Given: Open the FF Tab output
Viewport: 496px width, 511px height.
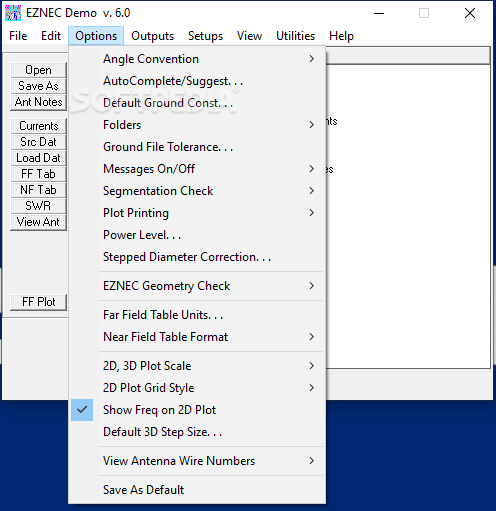Looking at the screenshot, I should click(x=38, y=174).
